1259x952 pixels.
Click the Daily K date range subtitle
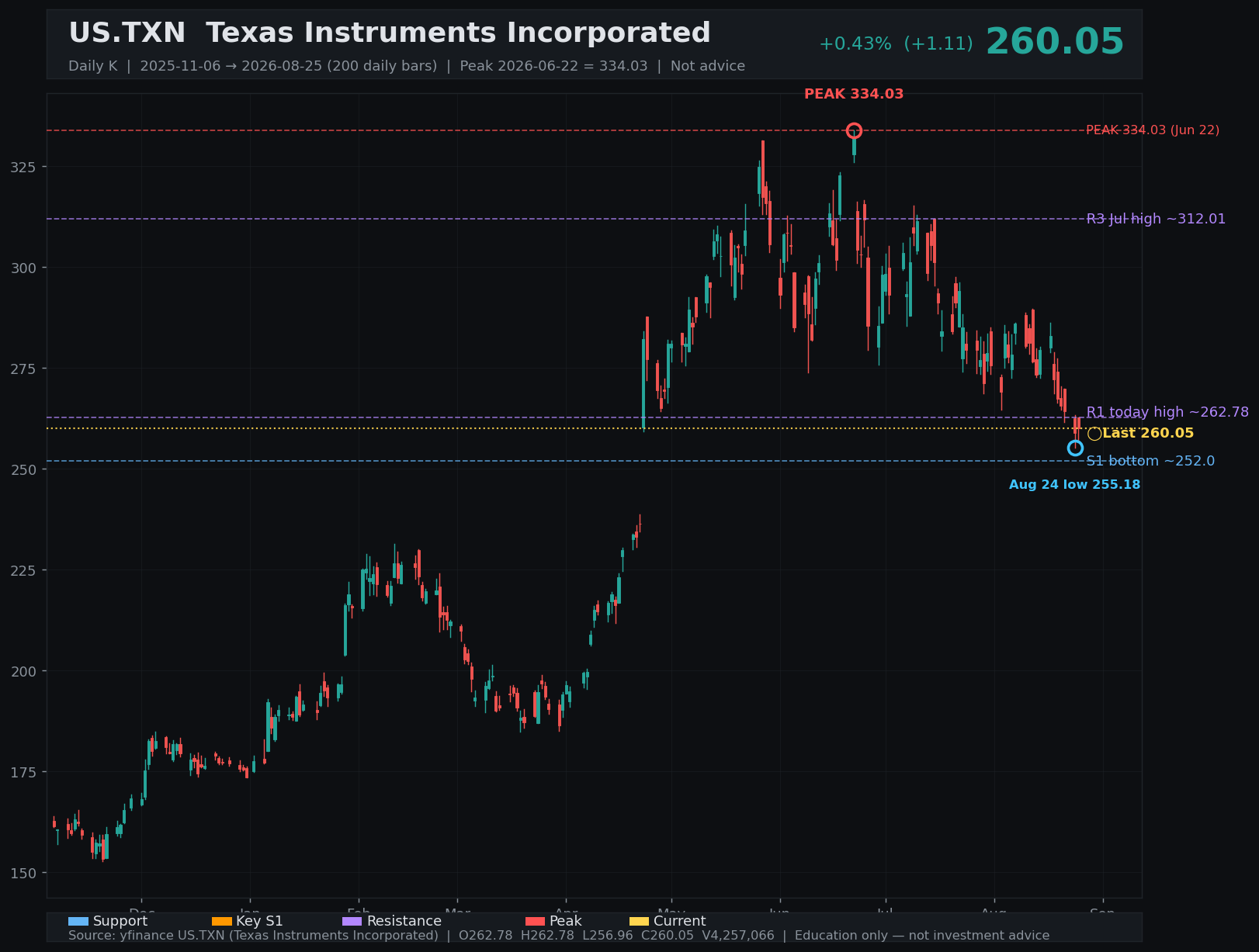tap(407, 66)
